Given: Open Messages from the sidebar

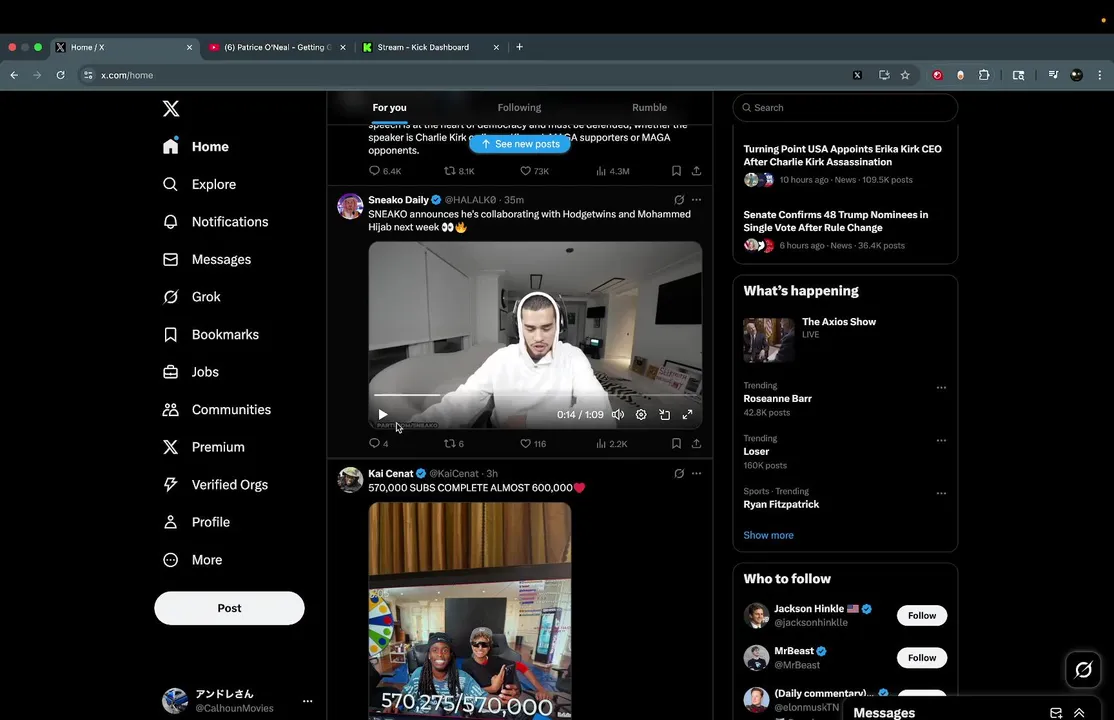Looking at the screenshot, I should click(x=206, y=259).
